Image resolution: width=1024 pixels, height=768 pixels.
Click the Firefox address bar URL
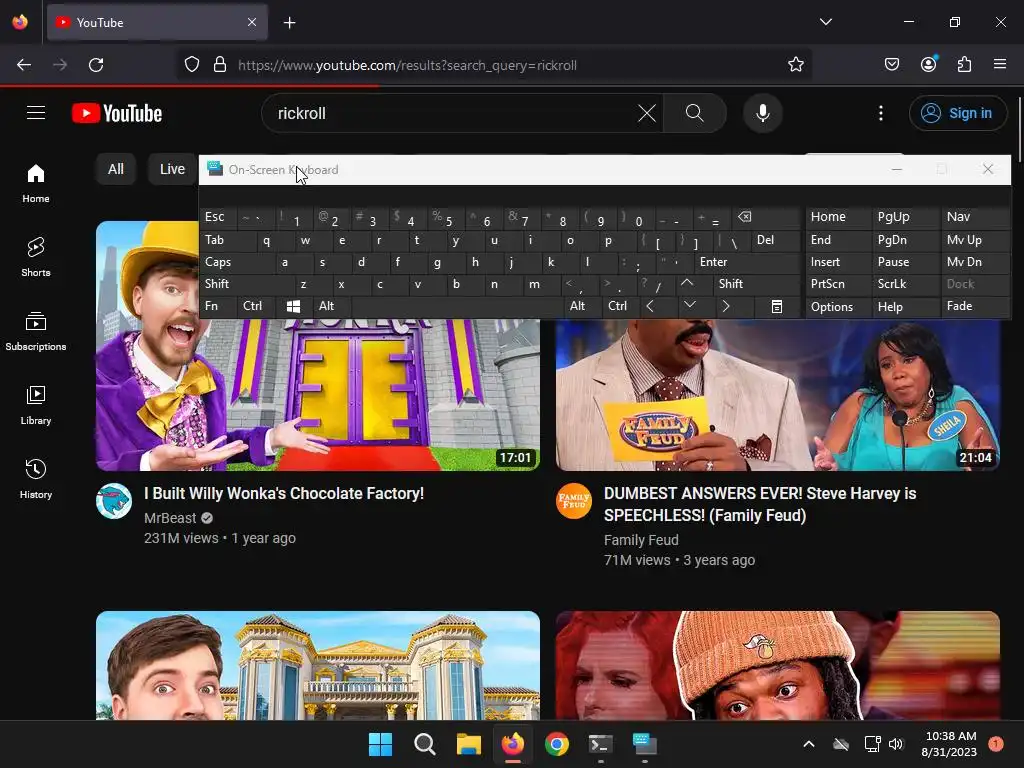coord(407,65)
